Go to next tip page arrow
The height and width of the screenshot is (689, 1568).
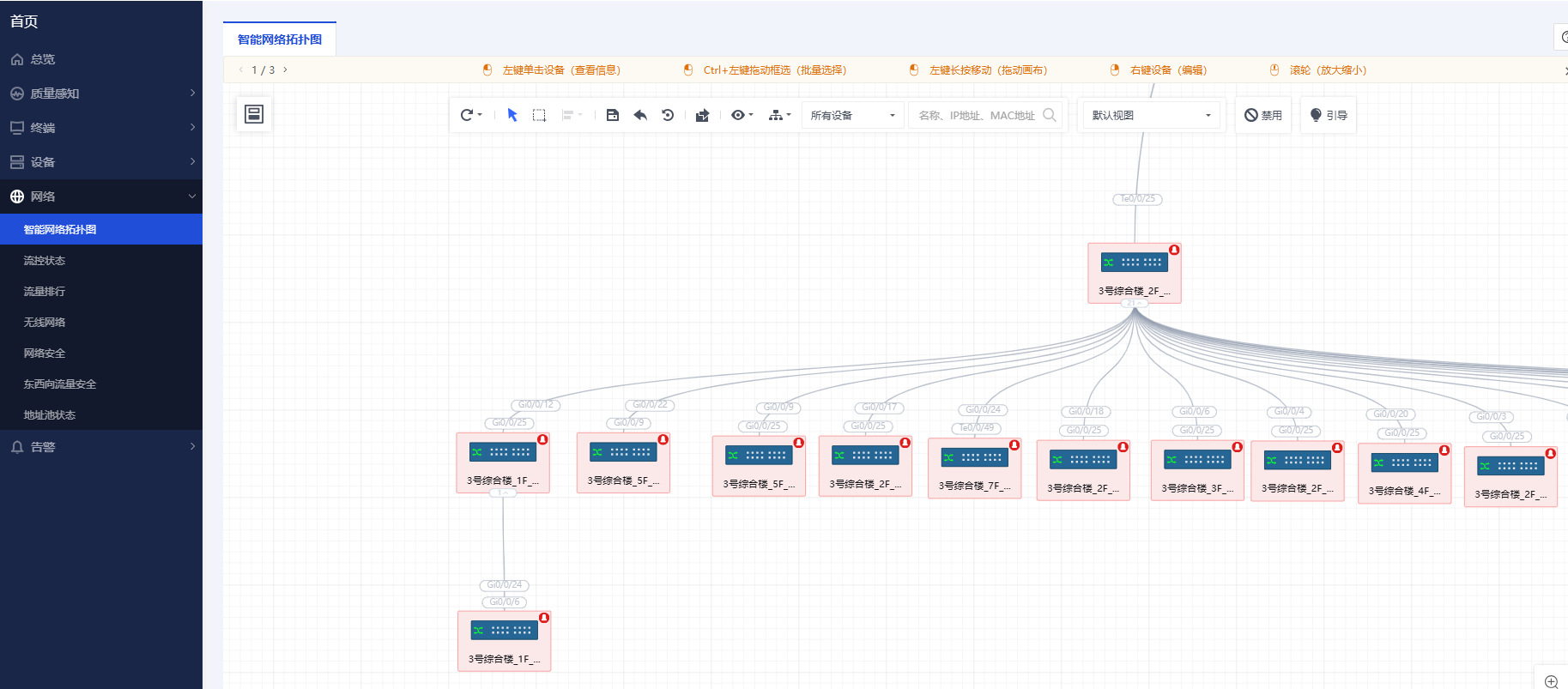click(285, 70)
